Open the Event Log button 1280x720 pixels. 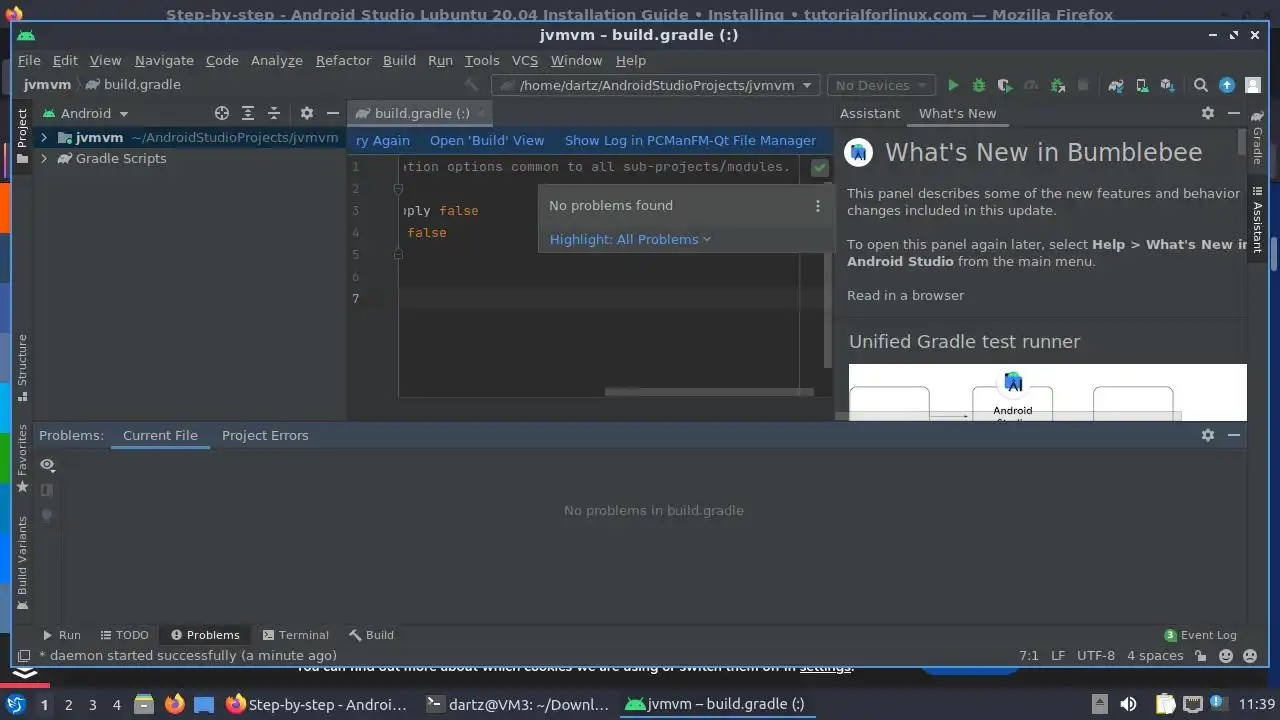[1200, 635]
